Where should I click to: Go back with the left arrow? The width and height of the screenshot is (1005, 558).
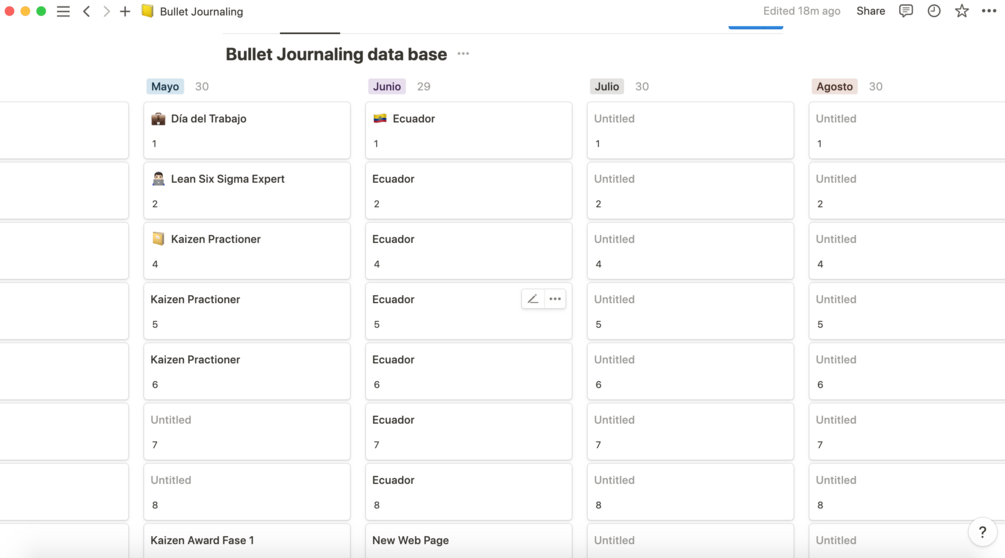point(87,12)
